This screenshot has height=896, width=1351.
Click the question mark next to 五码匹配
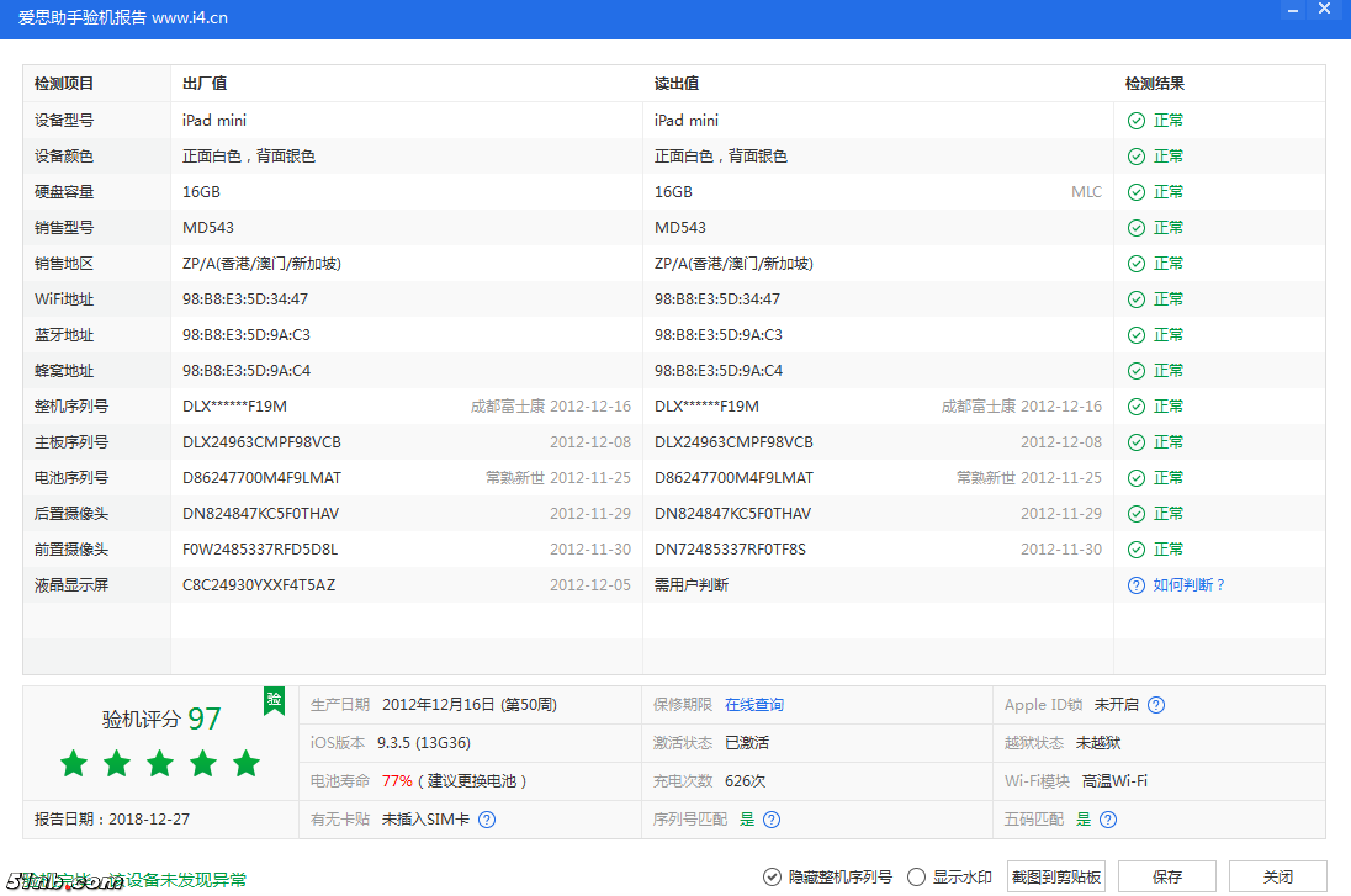[x=1108, y=820]
